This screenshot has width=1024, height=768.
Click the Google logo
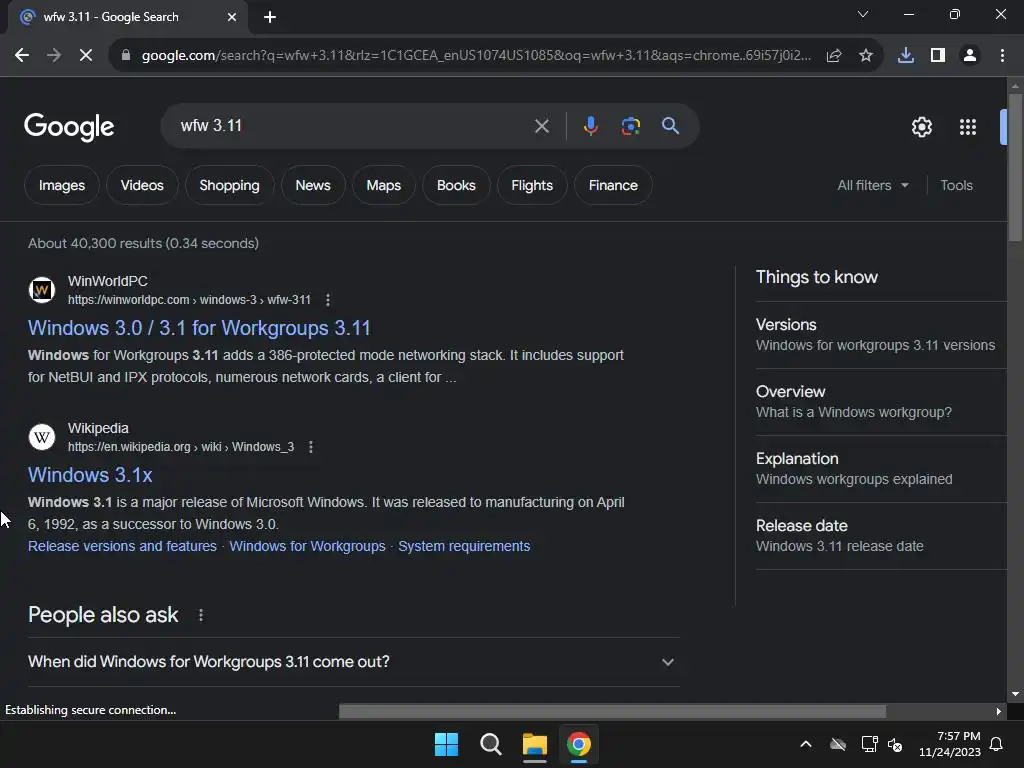coord(69,127)
